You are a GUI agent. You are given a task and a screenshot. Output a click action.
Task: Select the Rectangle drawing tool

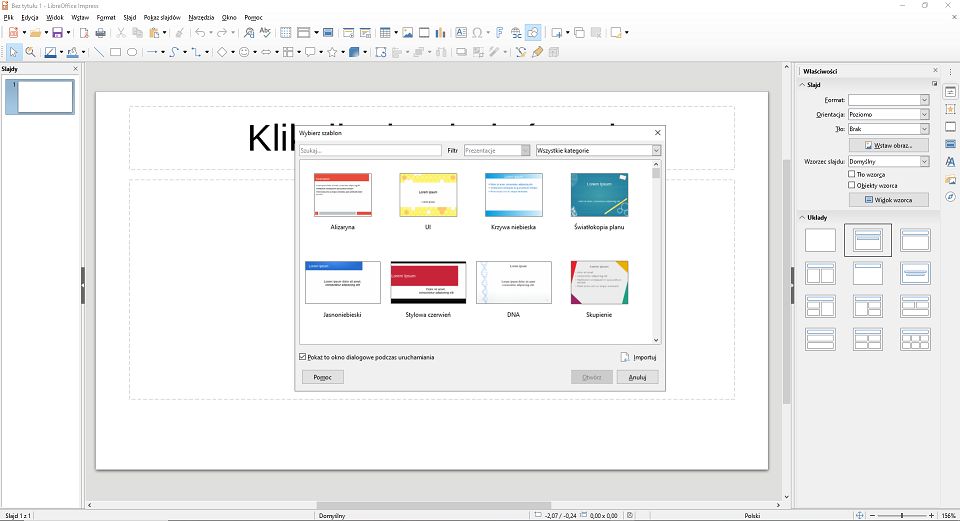(x=115, y=52)
